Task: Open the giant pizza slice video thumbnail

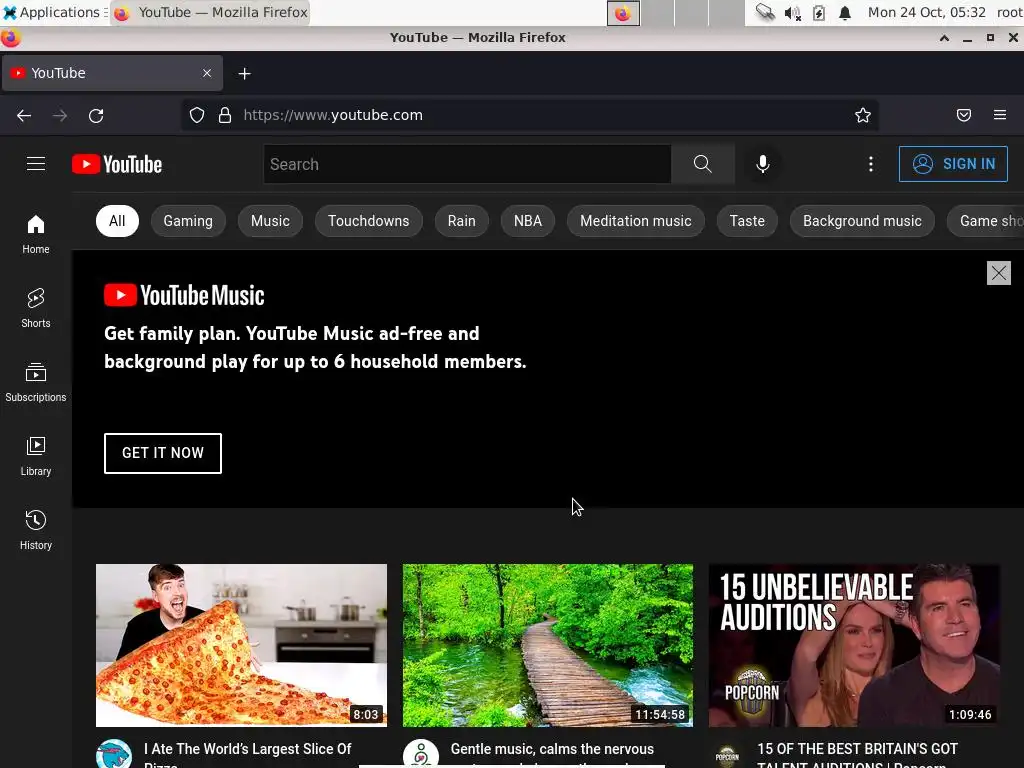Action: 241,645
